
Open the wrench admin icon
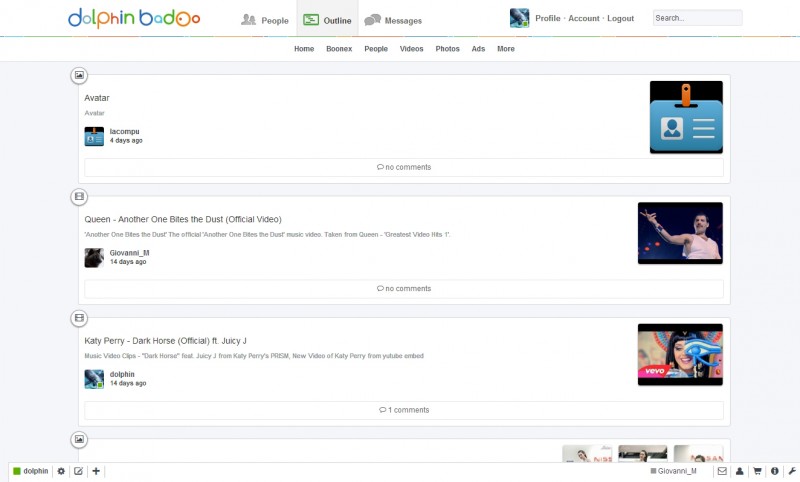coord(792,471)
